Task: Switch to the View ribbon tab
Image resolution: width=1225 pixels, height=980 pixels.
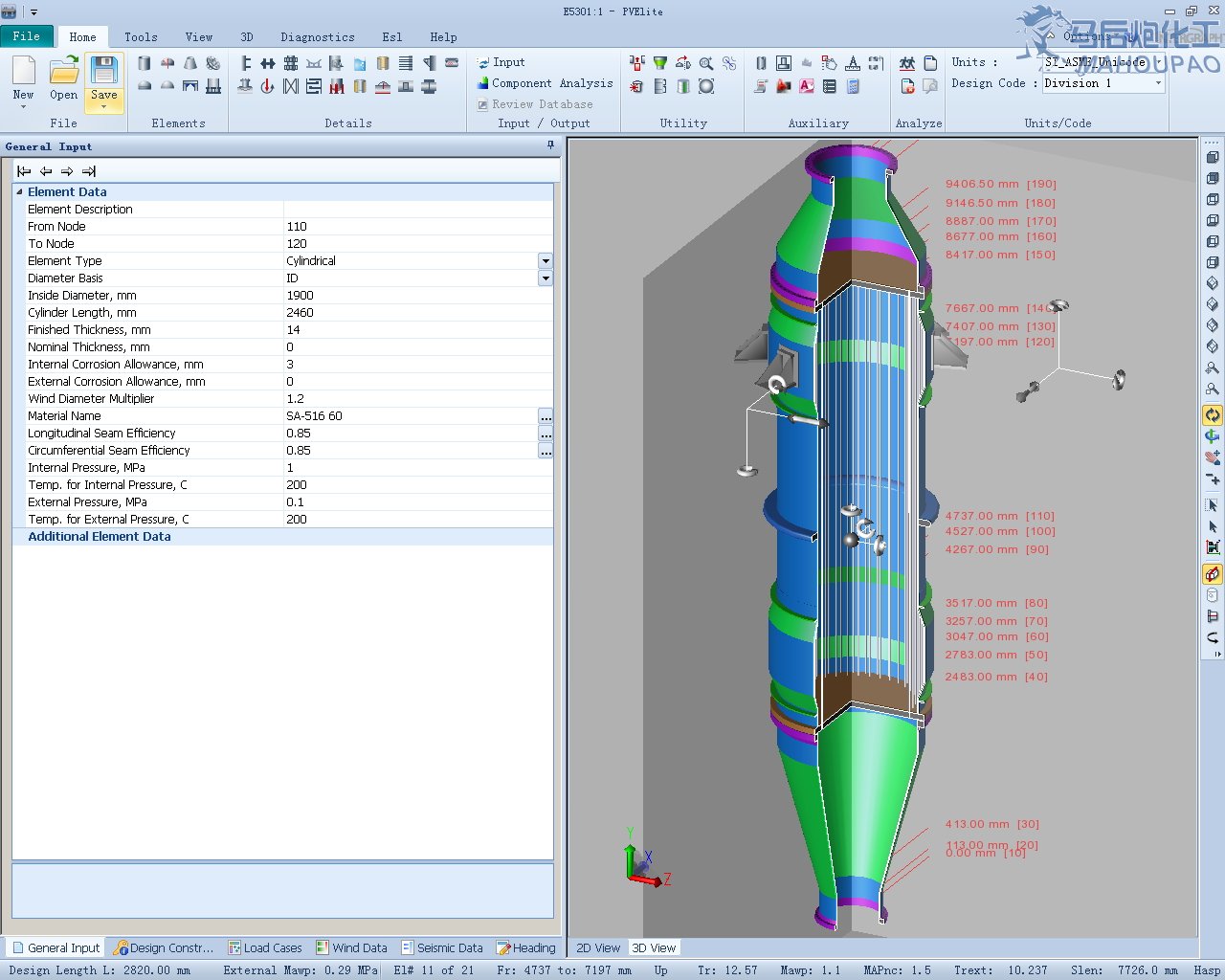Action: pos(199,37)
